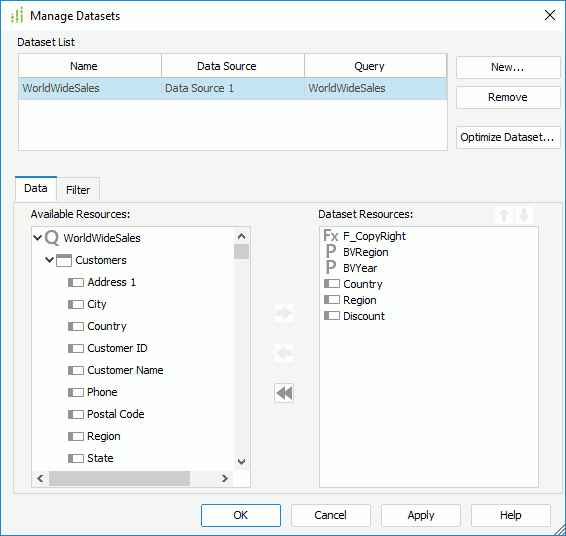Click the WorldWideSales query cell
The width and height of the screenshot is (566, 536).
tap(376, 88)
